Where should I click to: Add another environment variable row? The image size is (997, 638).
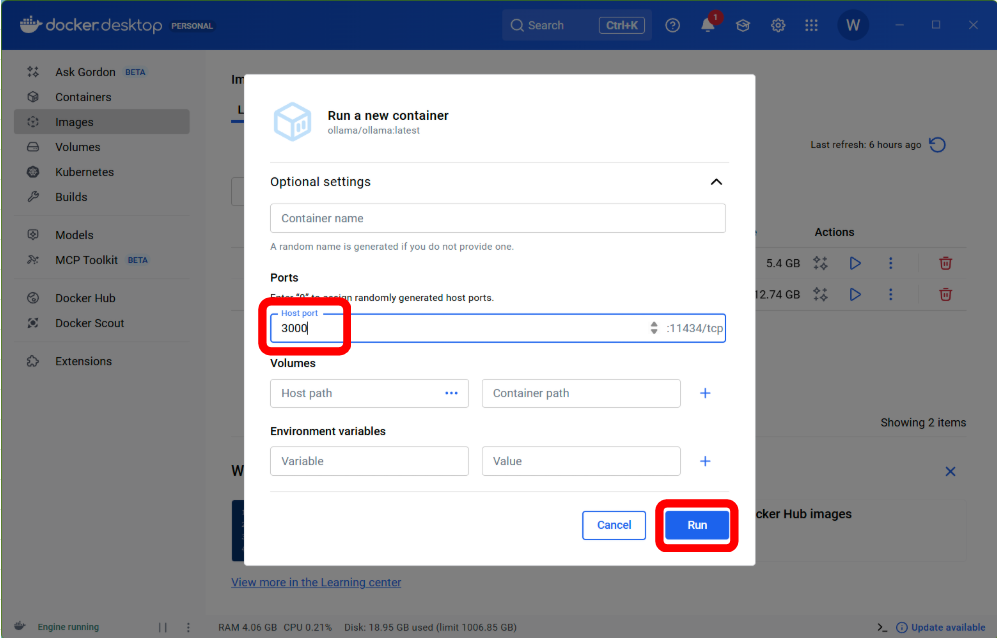tap(705, 461)
